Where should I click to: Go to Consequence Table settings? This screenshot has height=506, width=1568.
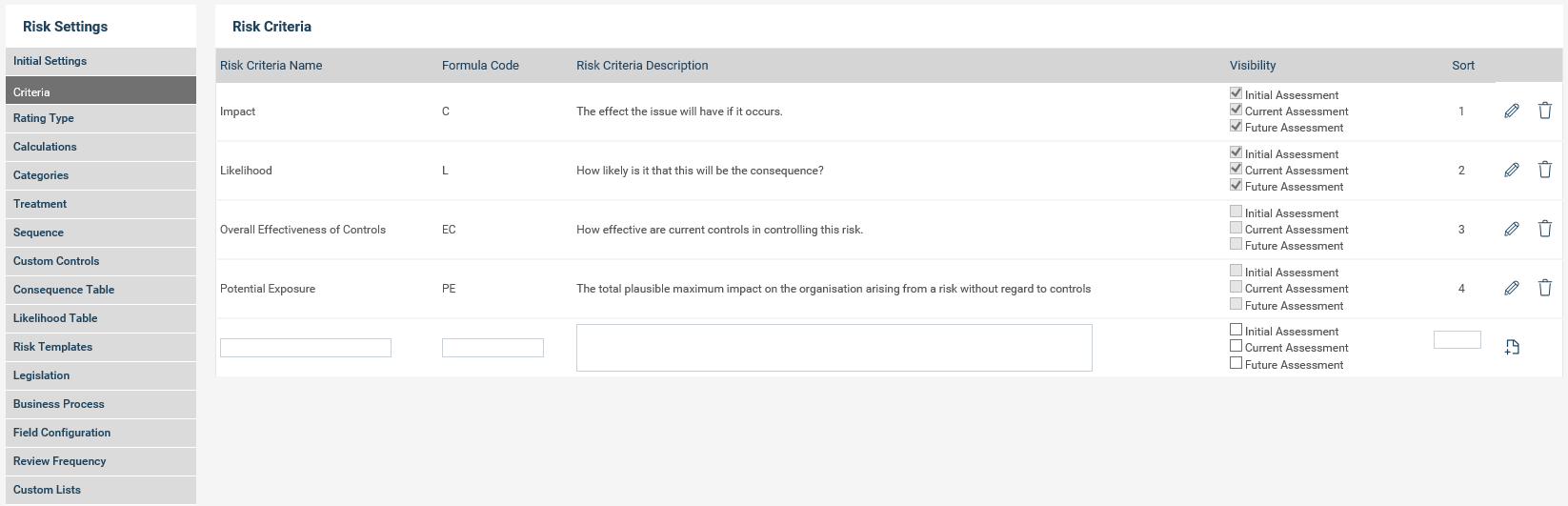pos(64,290)
